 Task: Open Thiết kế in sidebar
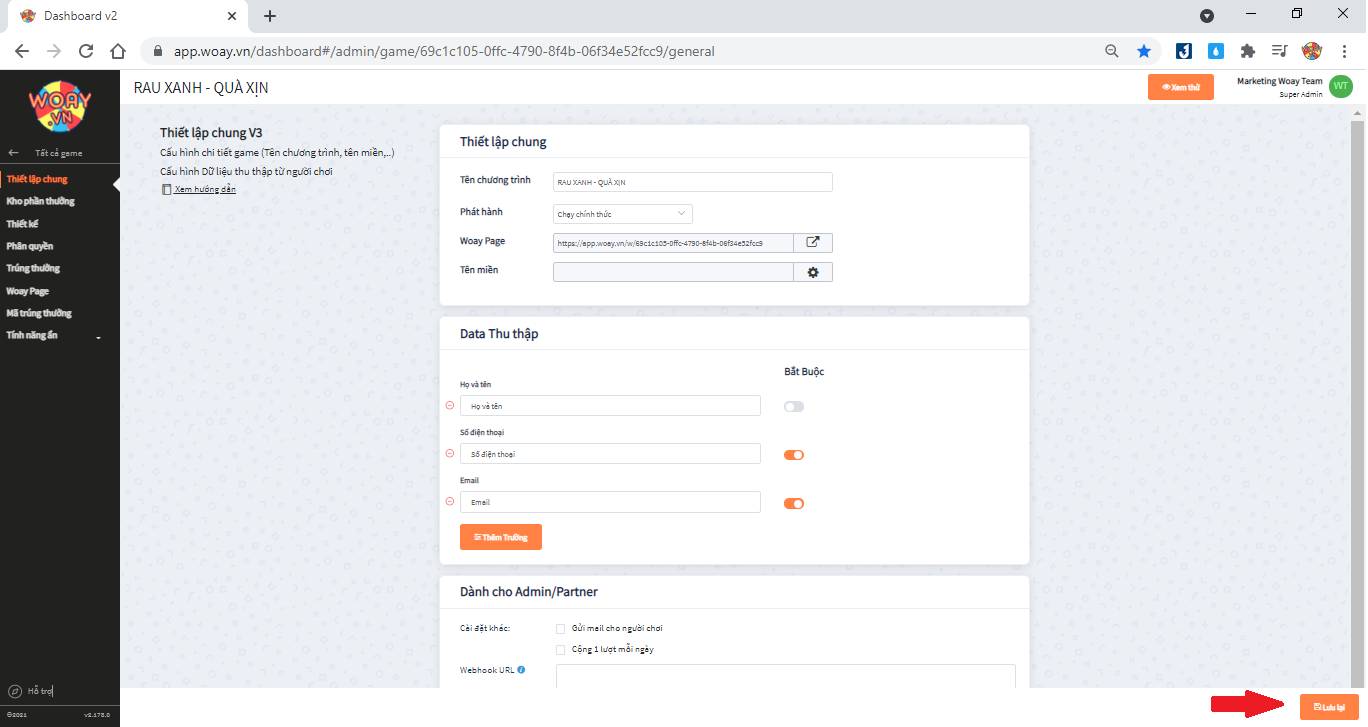click(22, 224)
